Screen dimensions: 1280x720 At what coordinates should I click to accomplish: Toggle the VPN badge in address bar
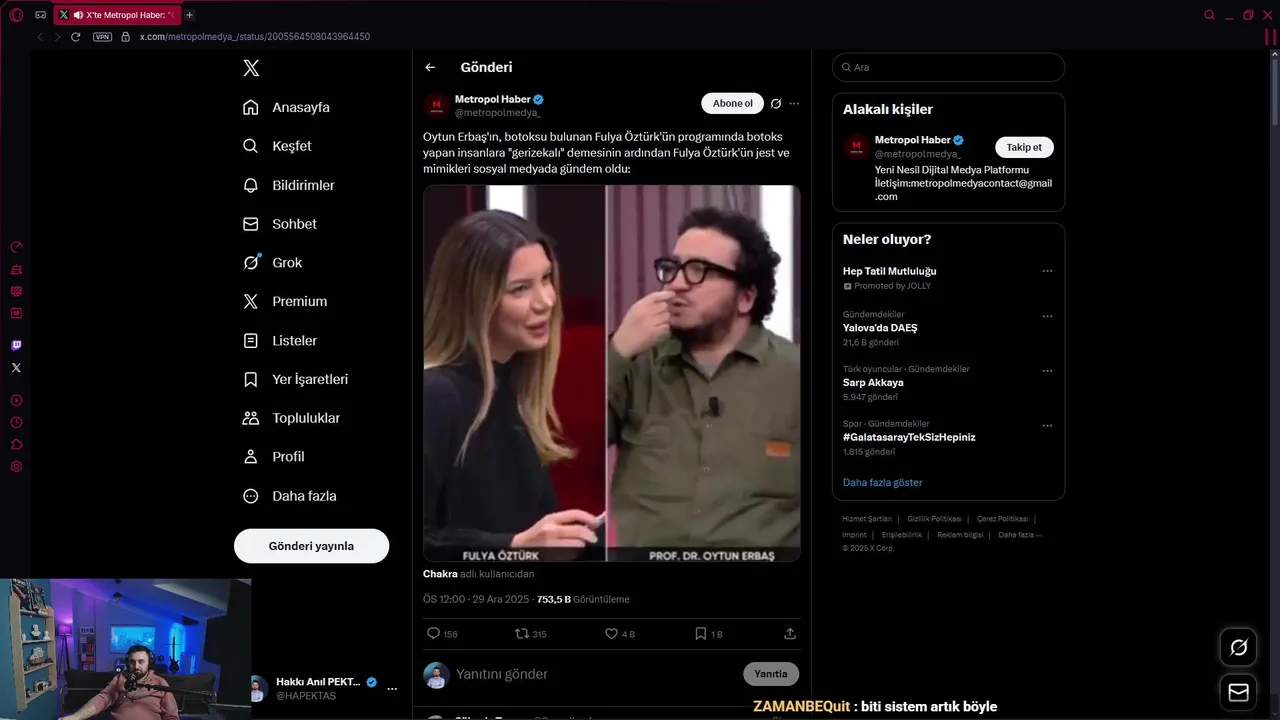coord(102,37)
